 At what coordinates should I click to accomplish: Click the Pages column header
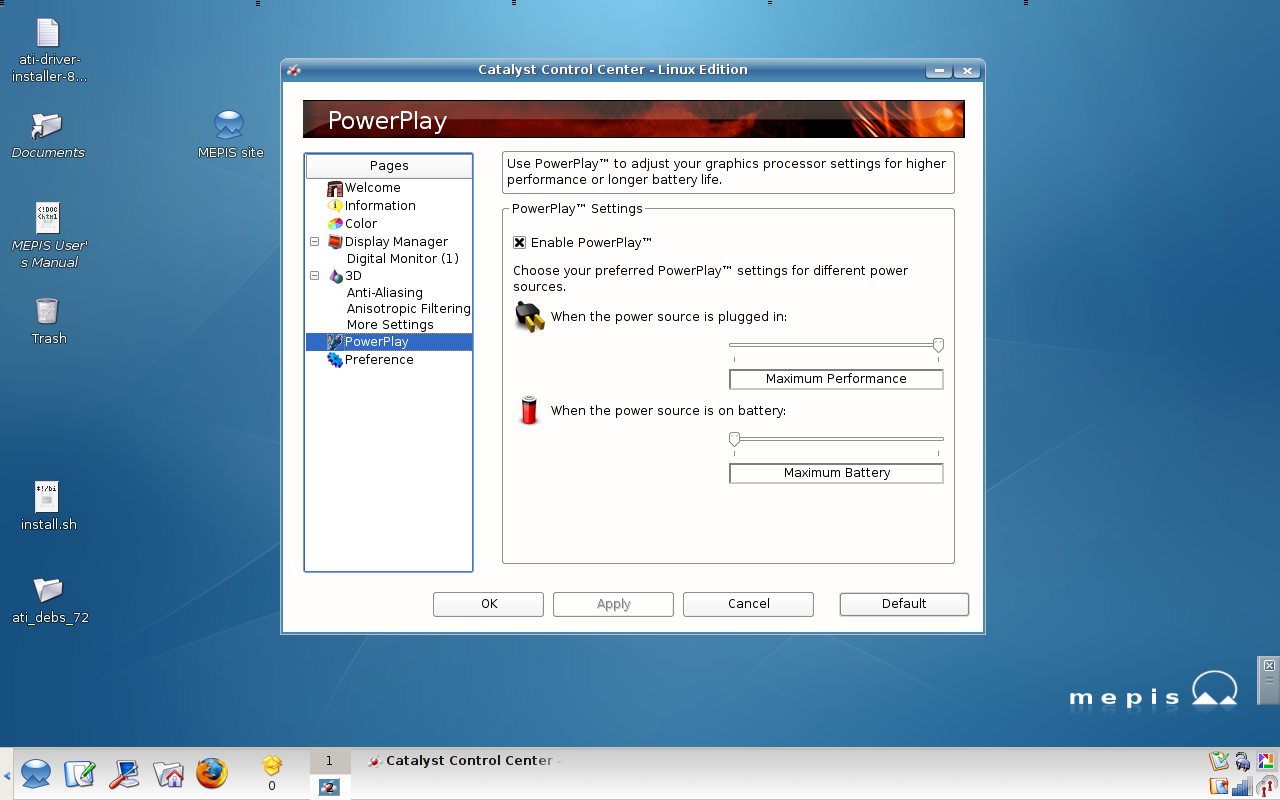(x=389, y=166)
